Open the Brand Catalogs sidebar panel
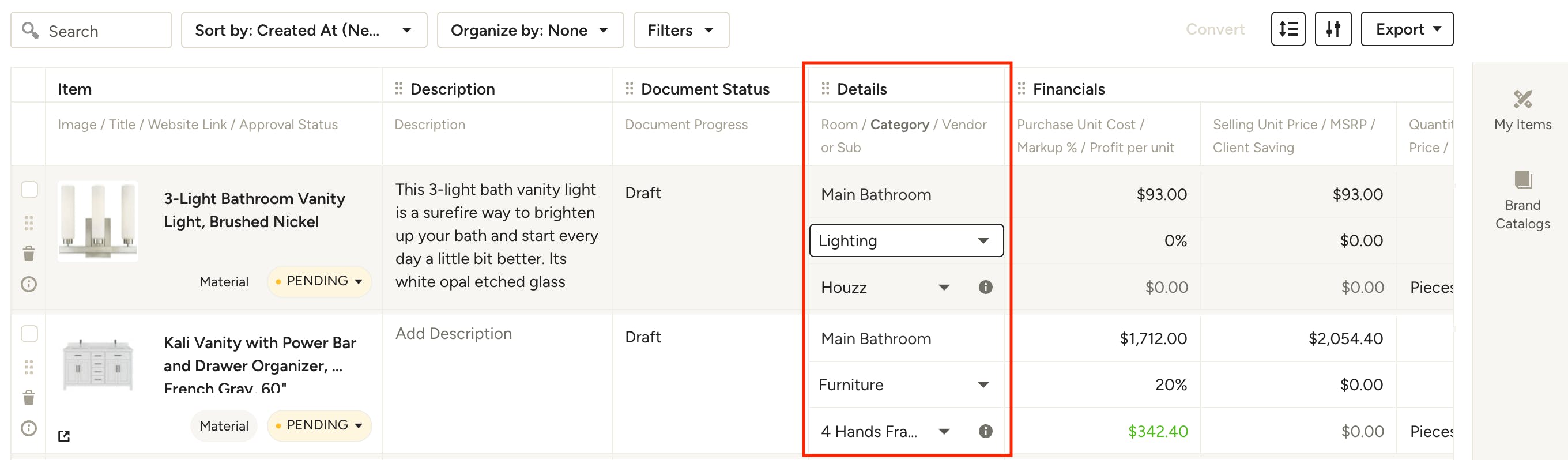Viewport: 1568px width, 460px height. point(1522,200)
